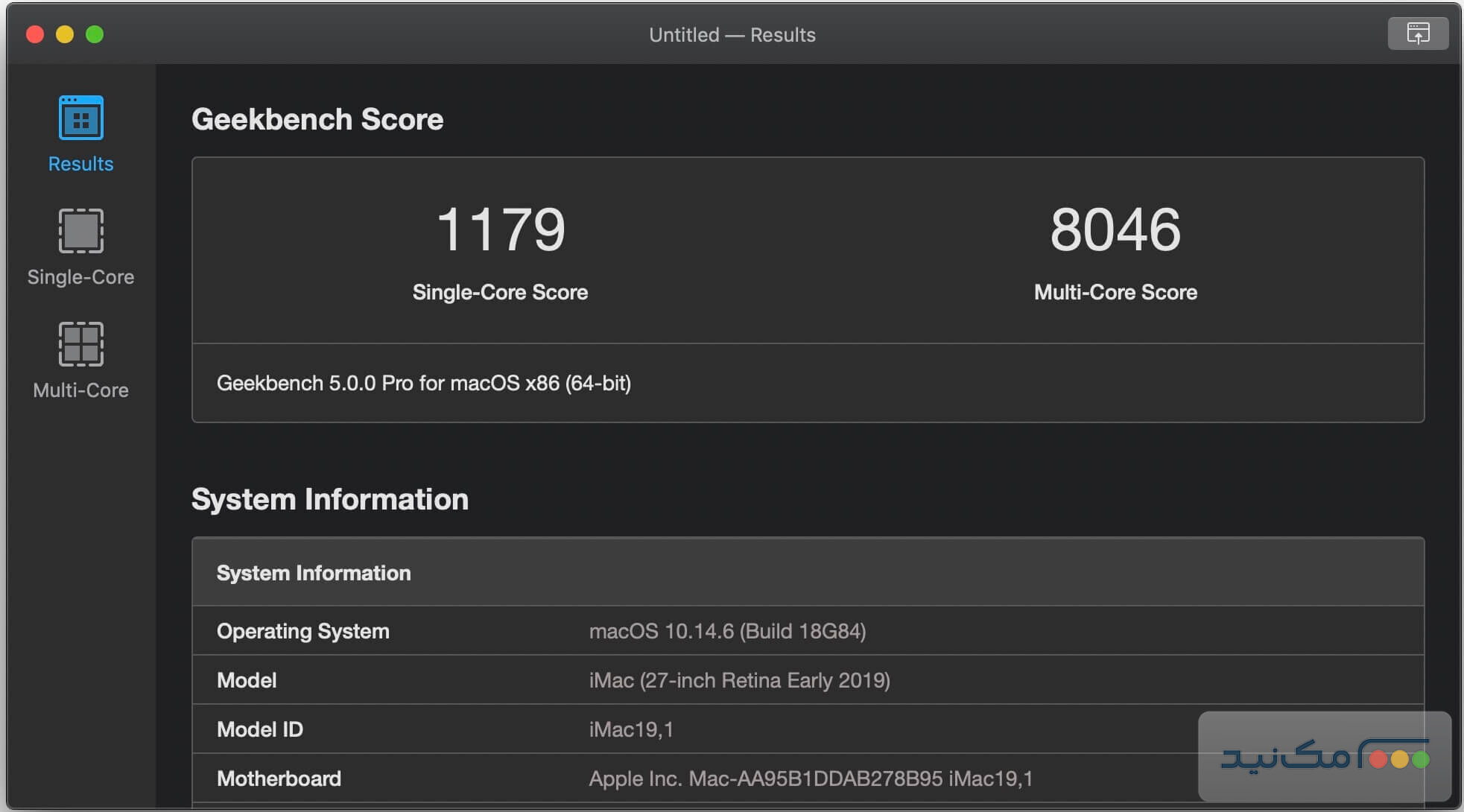Viewport: 1464px width, 812px height.
Task: Click the share/export icon in the title bar
Action: pos(1417,34)
